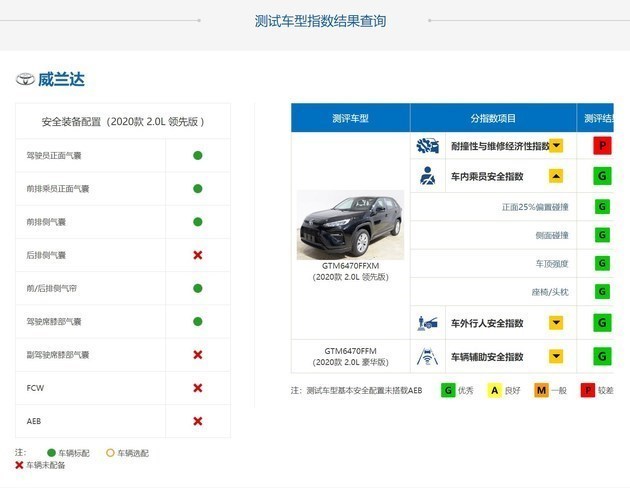Click red cross for AEB
630x488 pixels.
pos(198,421)
